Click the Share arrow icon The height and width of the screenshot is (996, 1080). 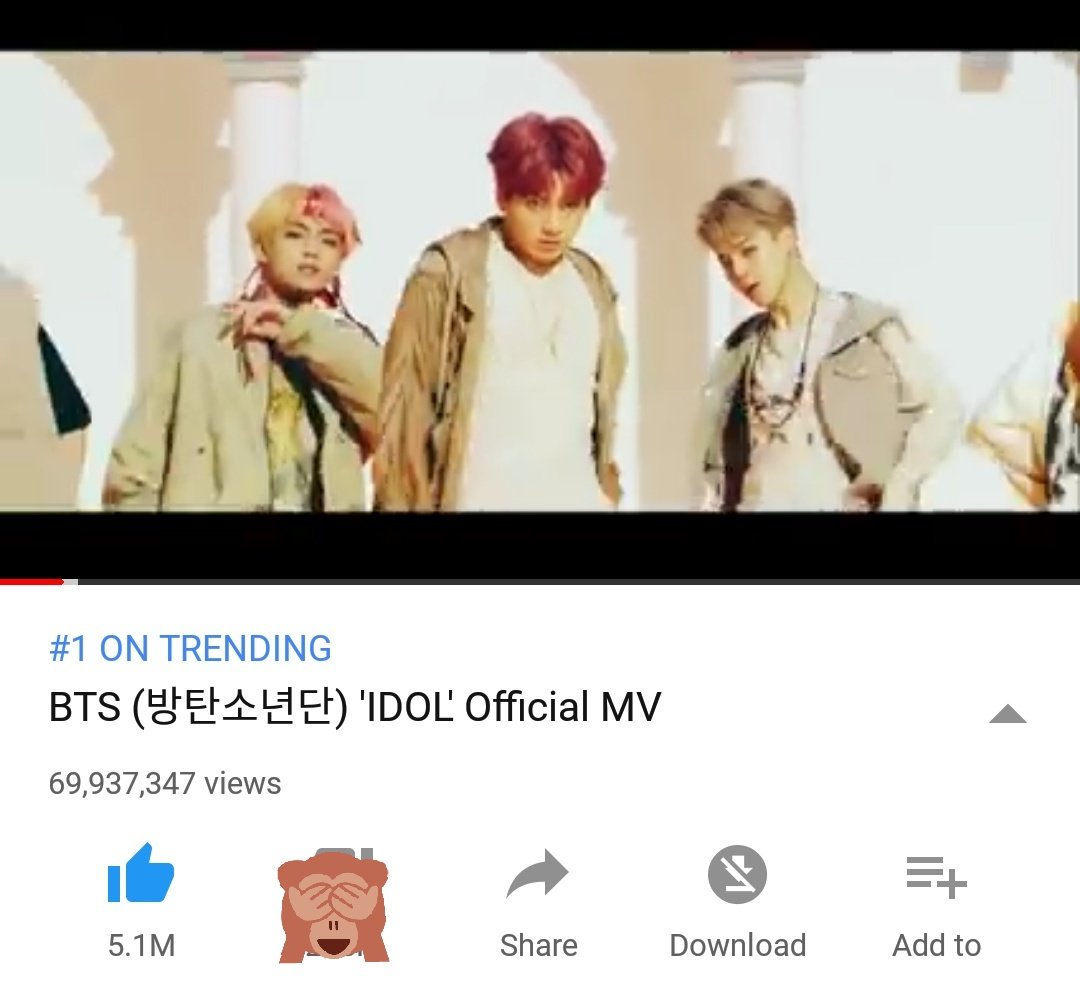click(537, 873)
